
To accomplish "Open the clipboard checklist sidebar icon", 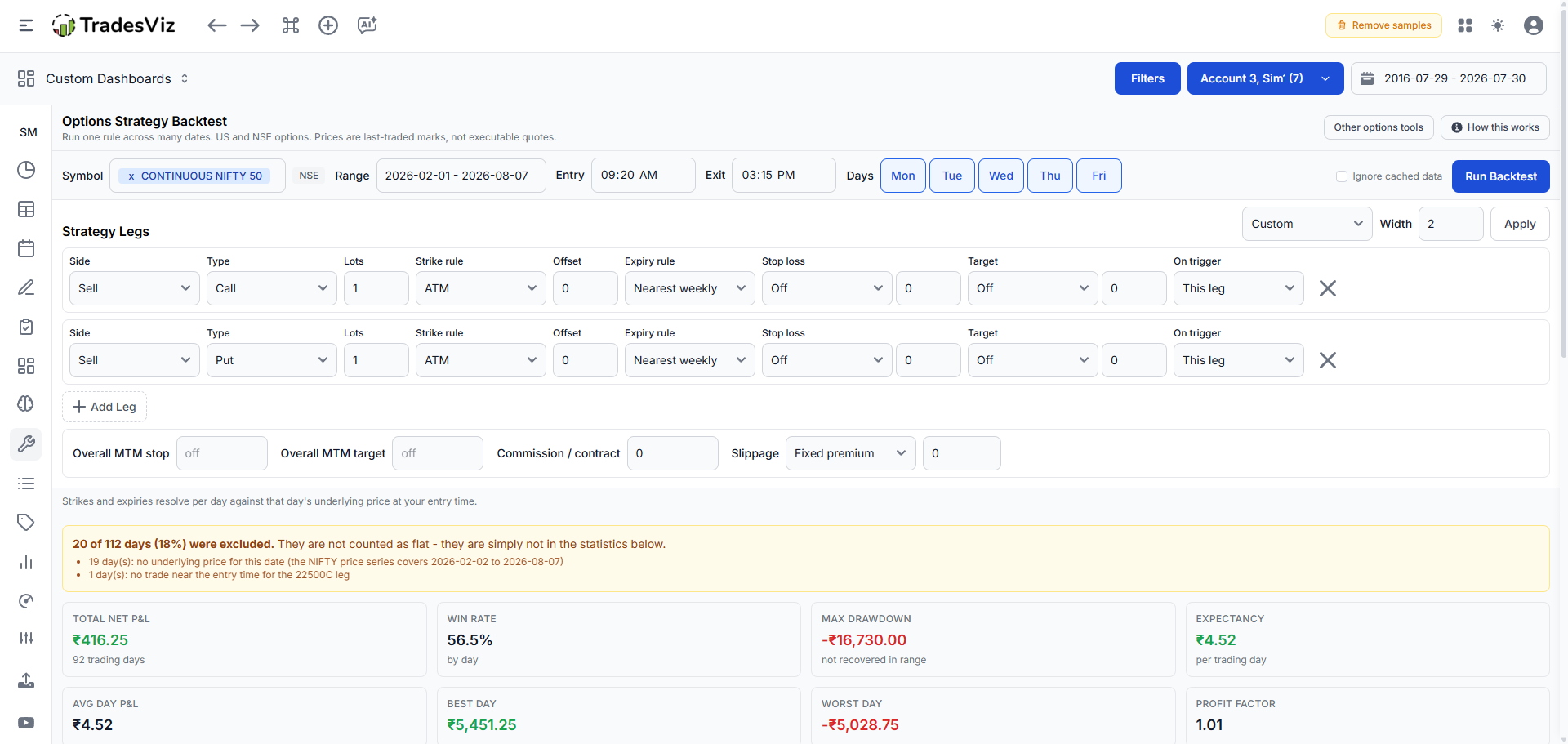I will click(x=26, y=327).
